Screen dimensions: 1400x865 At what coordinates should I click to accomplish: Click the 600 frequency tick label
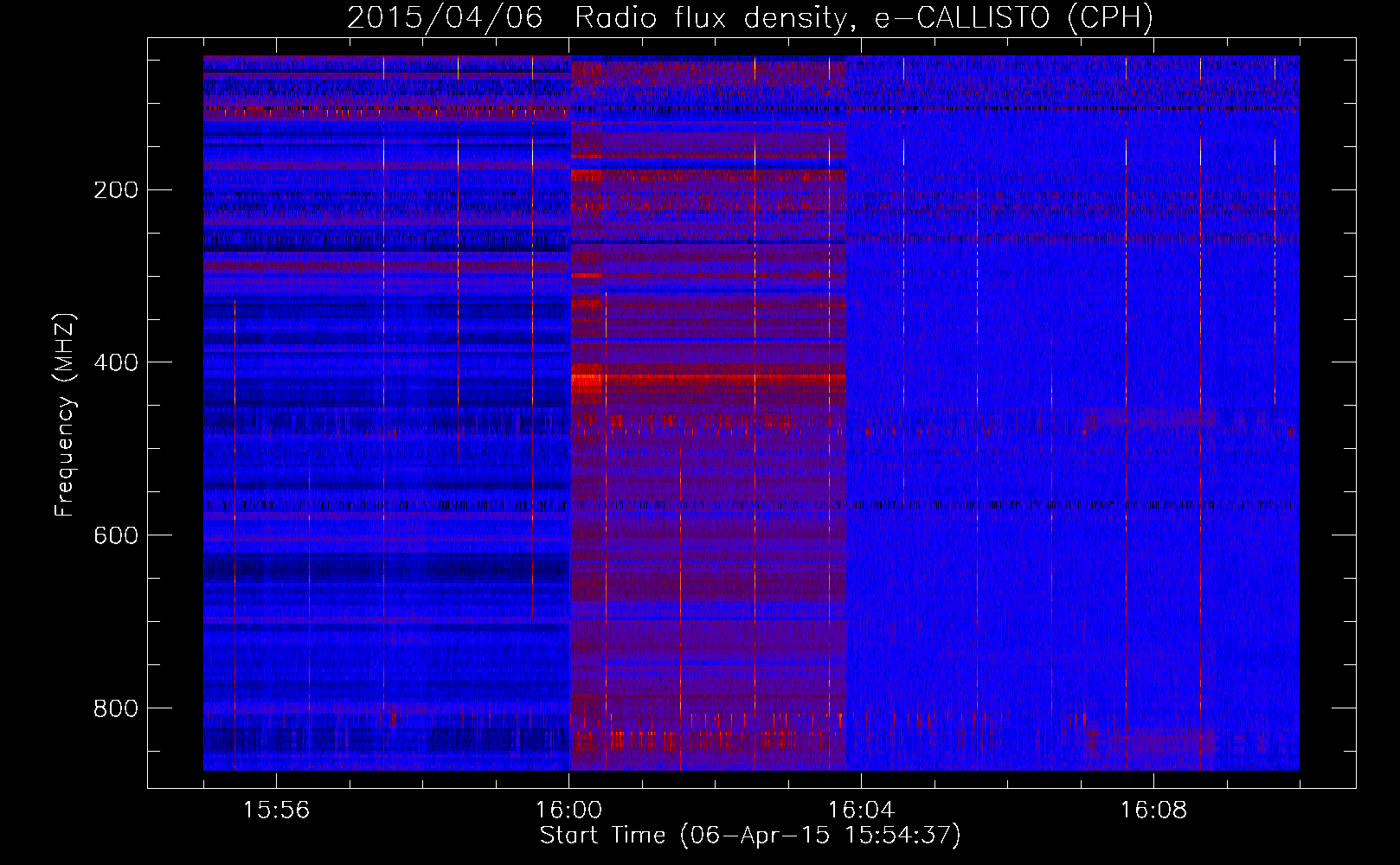[116, 536]
